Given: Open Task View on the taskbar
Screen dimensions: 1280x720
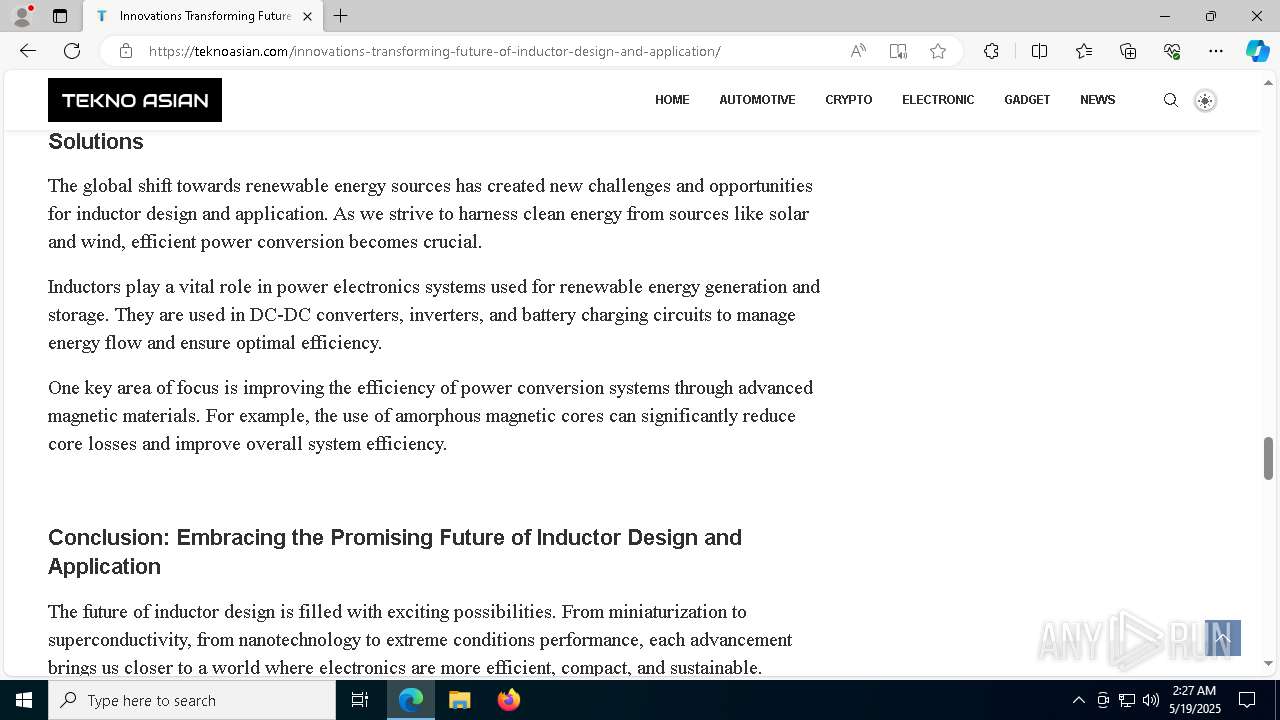Looking at the screenshot, I should [x=360, y=700].
